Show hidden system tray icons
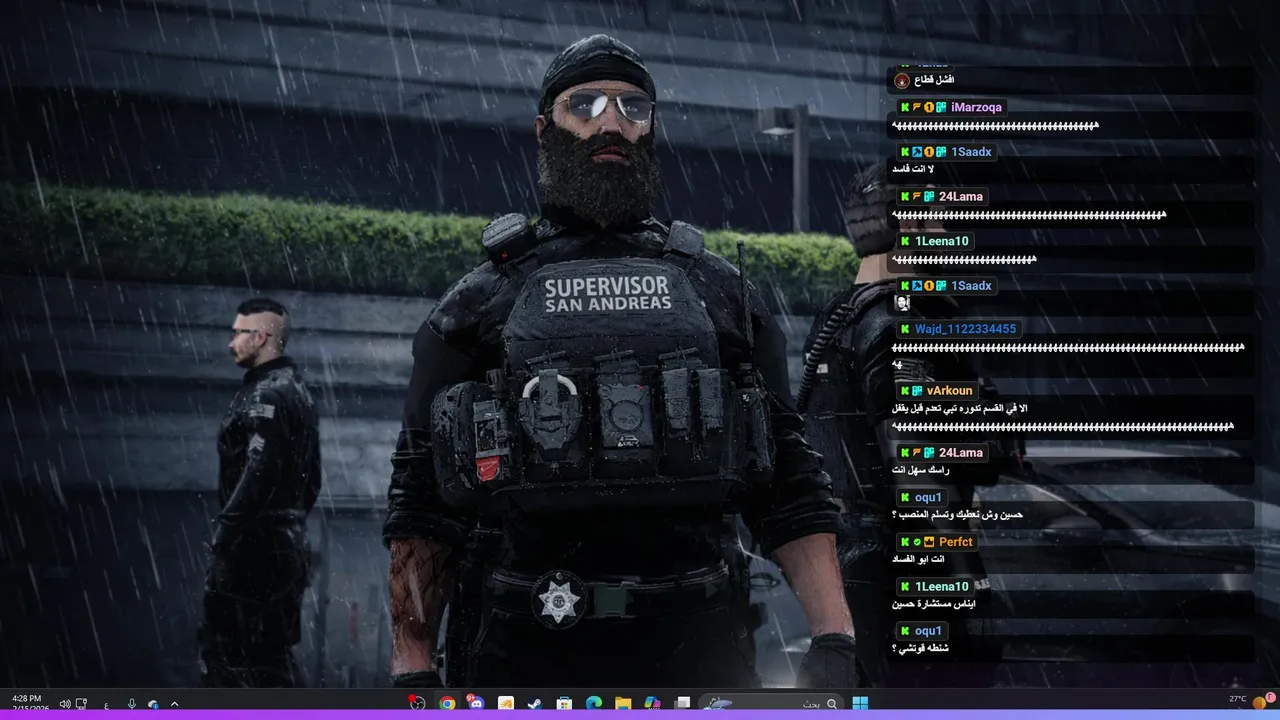This screenshot has height=720, width=1280. click(x=174, y=704)
